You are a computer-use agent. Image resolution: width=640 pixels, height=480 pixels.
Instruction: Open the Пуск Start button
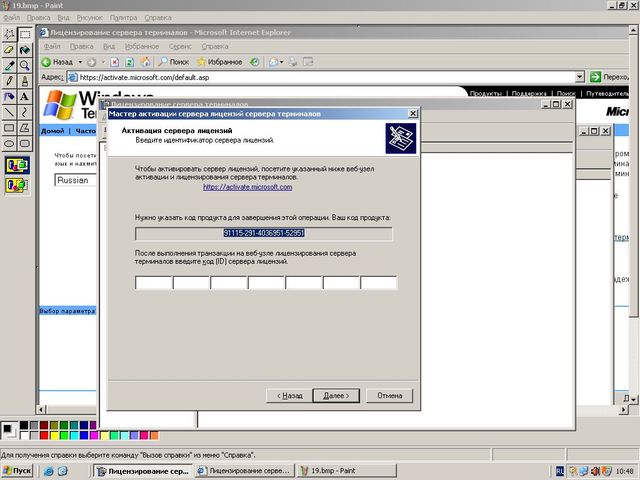pos(17,471)
